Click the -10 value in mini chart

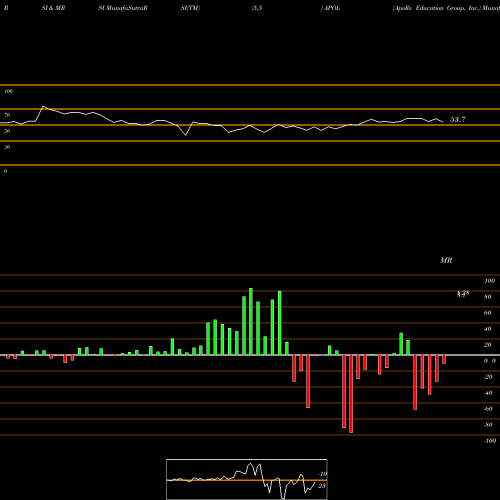(322, 474)
